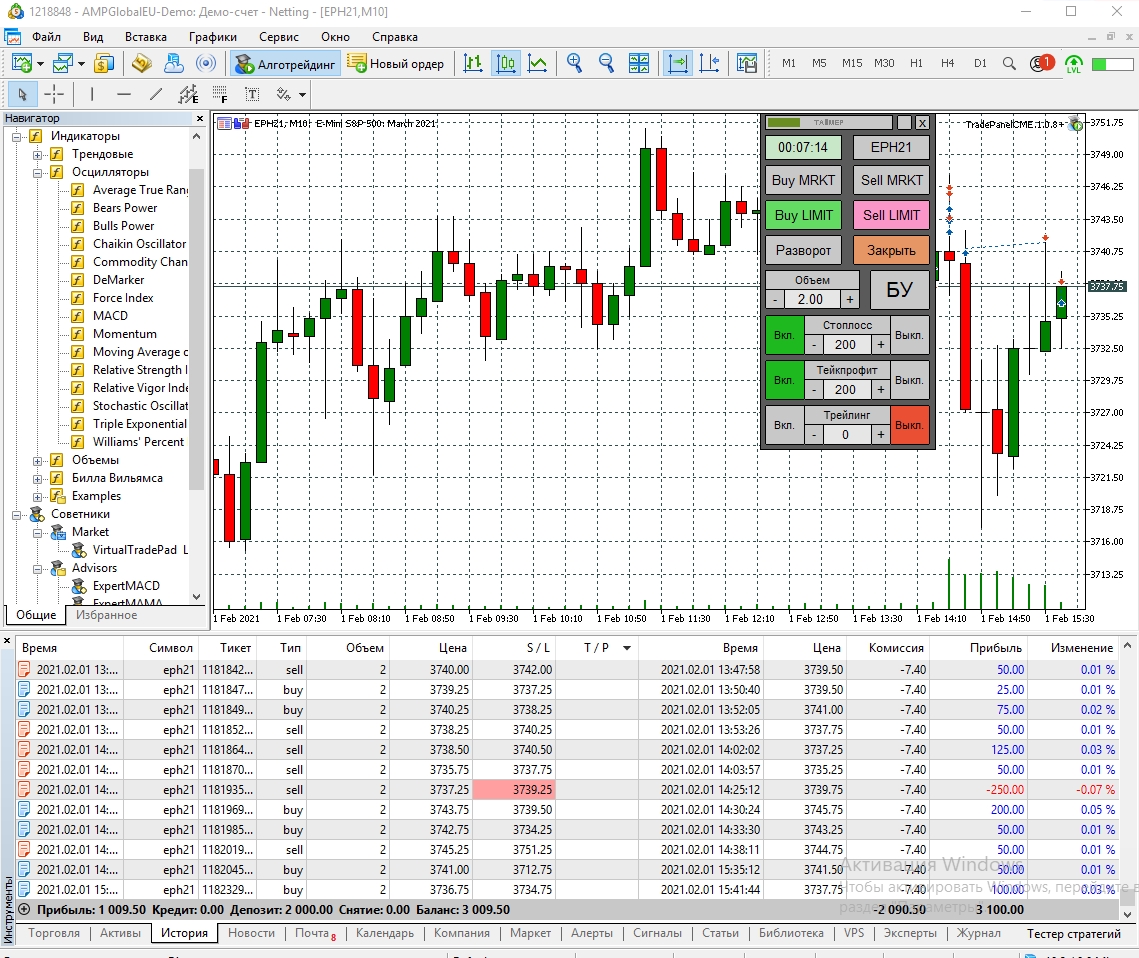
Task: Select the text label tool
Action: (252, 94)
